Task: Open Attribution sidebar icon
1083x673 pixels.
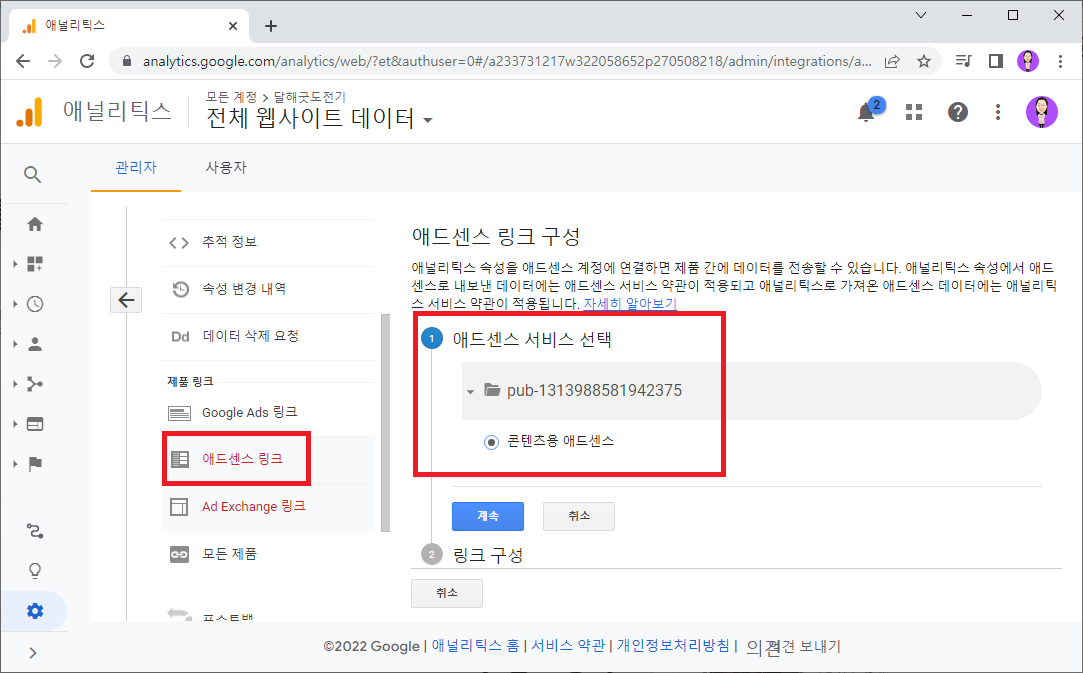Action: pyautogui.click(x=35, y=531)
